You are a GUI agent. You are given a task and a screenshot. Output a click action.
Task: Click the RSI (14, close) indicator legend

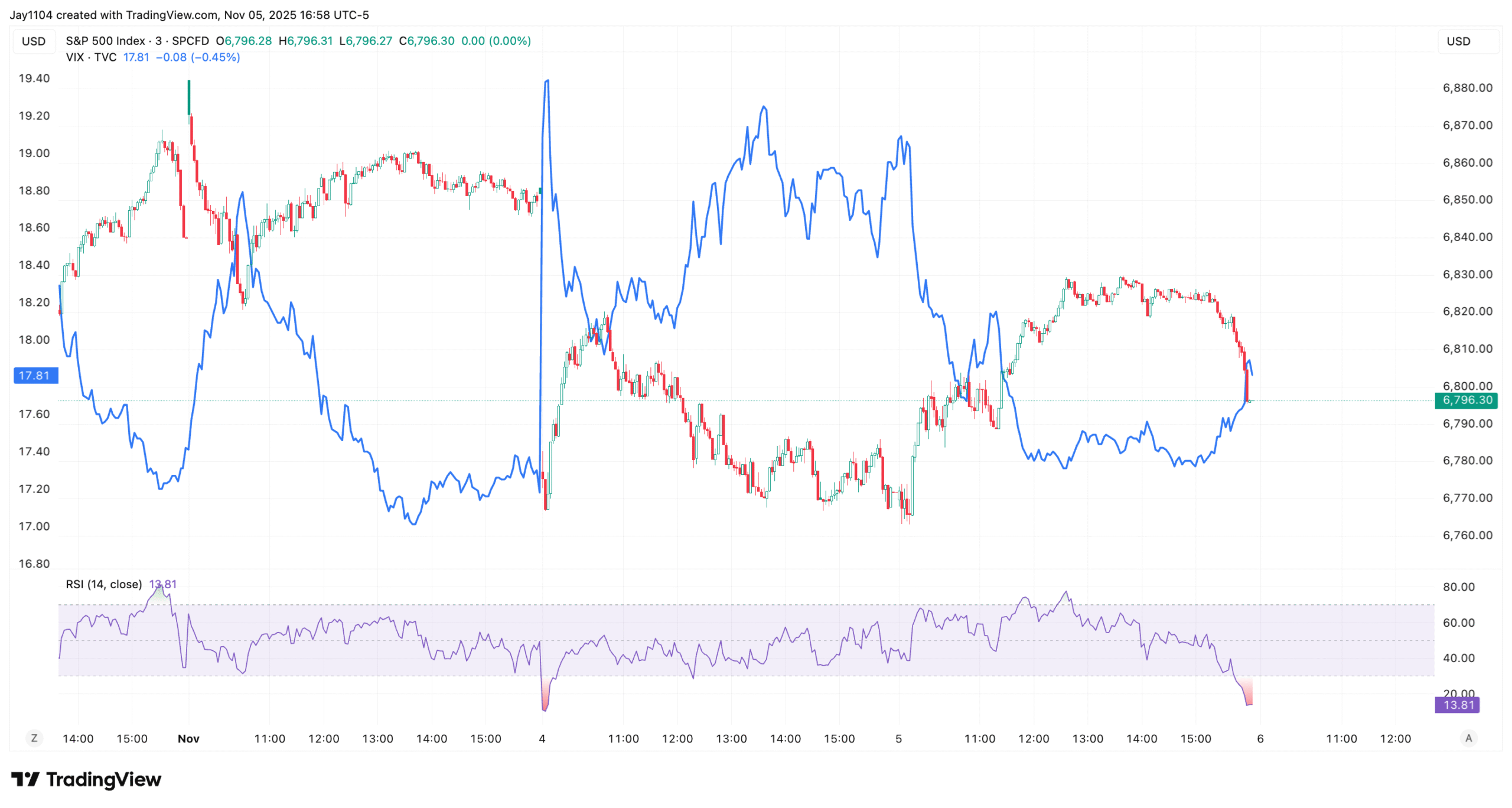pyautogui.click(x=103, y=584)
